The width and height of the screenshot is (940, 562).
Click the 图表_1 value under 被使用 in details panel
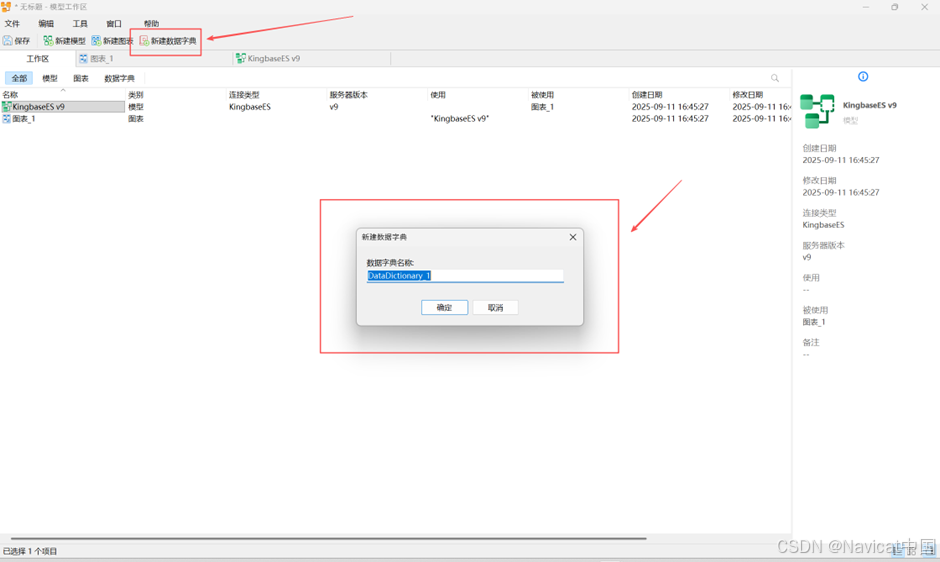[814, 322]
